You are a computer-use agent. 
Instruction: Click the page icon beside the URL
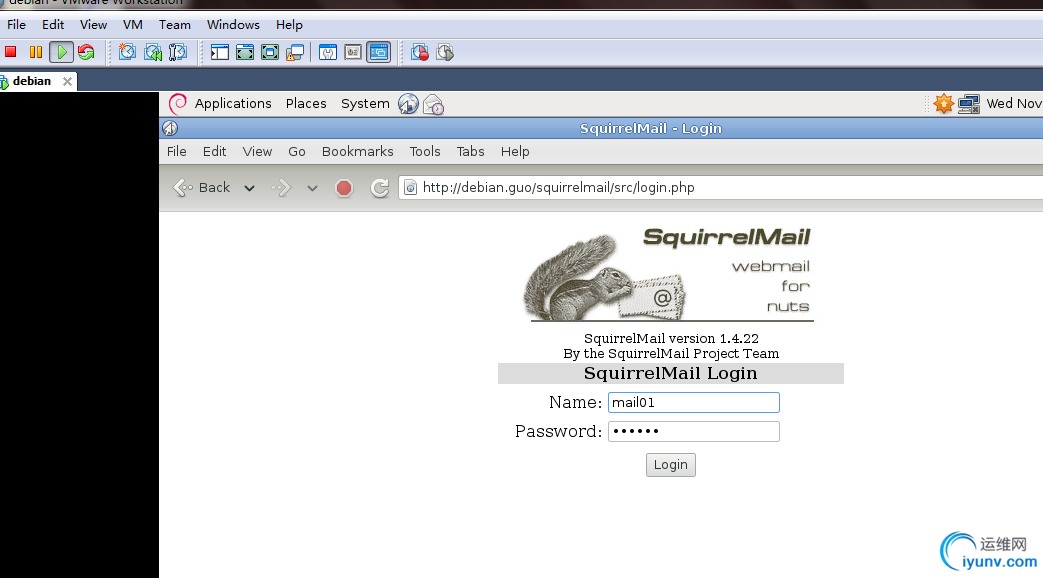point(410,188)
